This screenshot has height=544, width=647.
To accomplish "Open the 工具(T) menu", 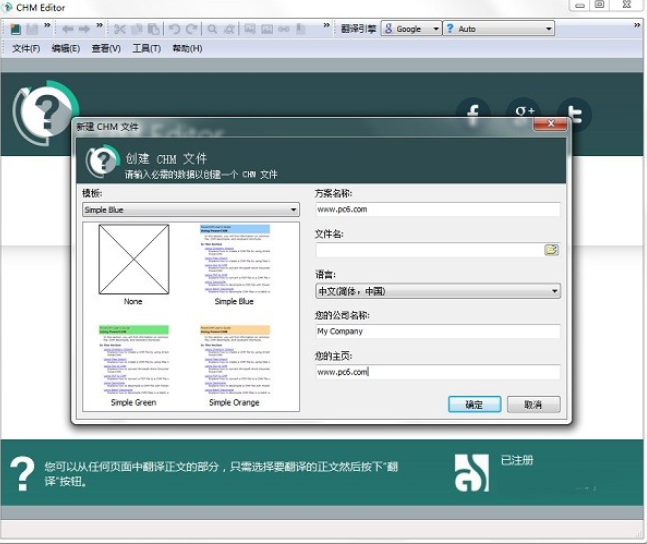I will tap(146, 49).
